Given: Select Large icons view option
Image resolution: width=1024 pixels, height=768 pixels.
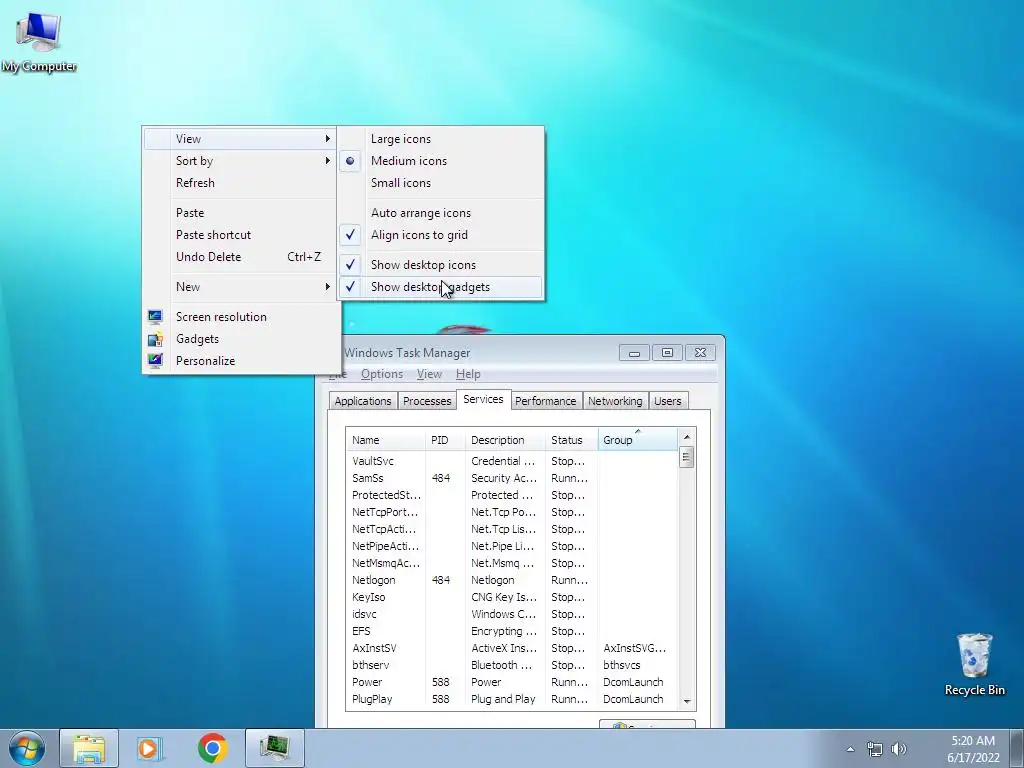Looking at the screenshot, I should click(x=441, y=138).
